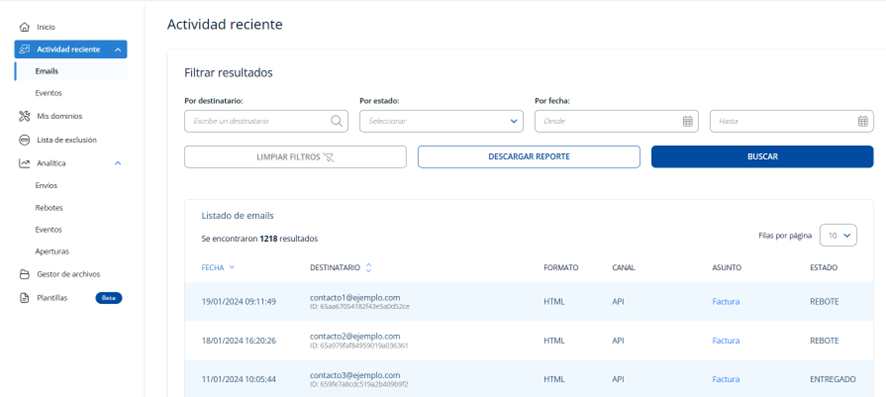Screen dimensions: 886x397
Task: Click REBOTE status for contacto2@ejemplo.com
Action: coord(824,341)
